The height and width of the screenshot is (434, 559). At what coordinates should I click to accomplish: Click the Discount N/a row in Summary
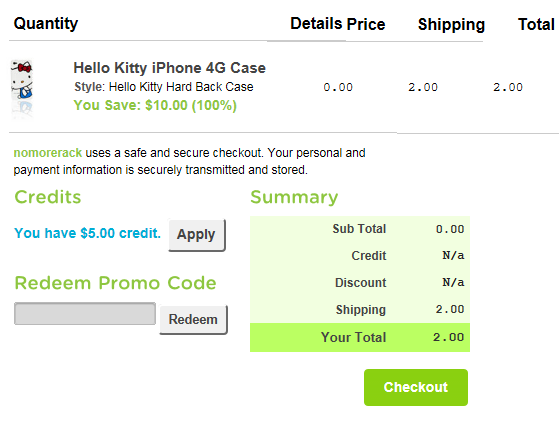(360, 282)
